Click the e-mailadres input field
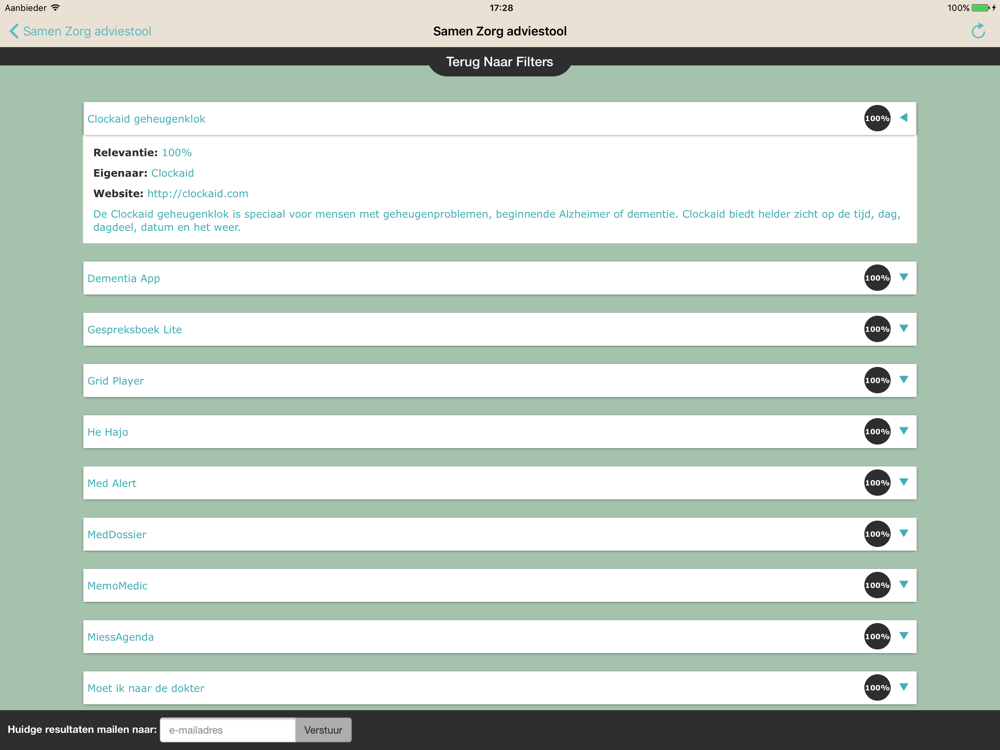Screen dimensions: 1000x750 click(x=228, y=730)
